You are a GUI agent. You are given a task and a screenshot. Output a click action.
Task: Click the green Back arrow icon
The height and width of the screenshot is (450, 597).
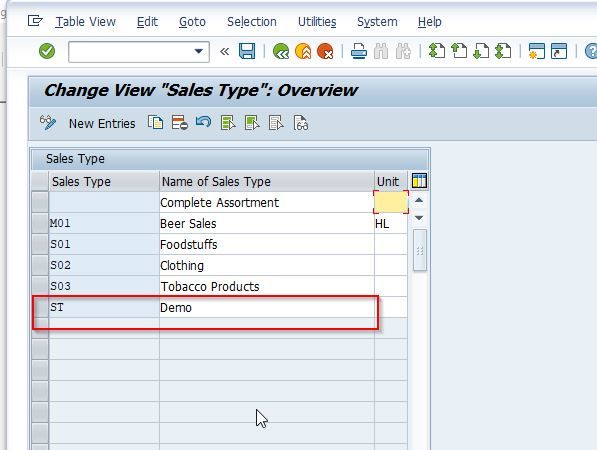[281, 51]
